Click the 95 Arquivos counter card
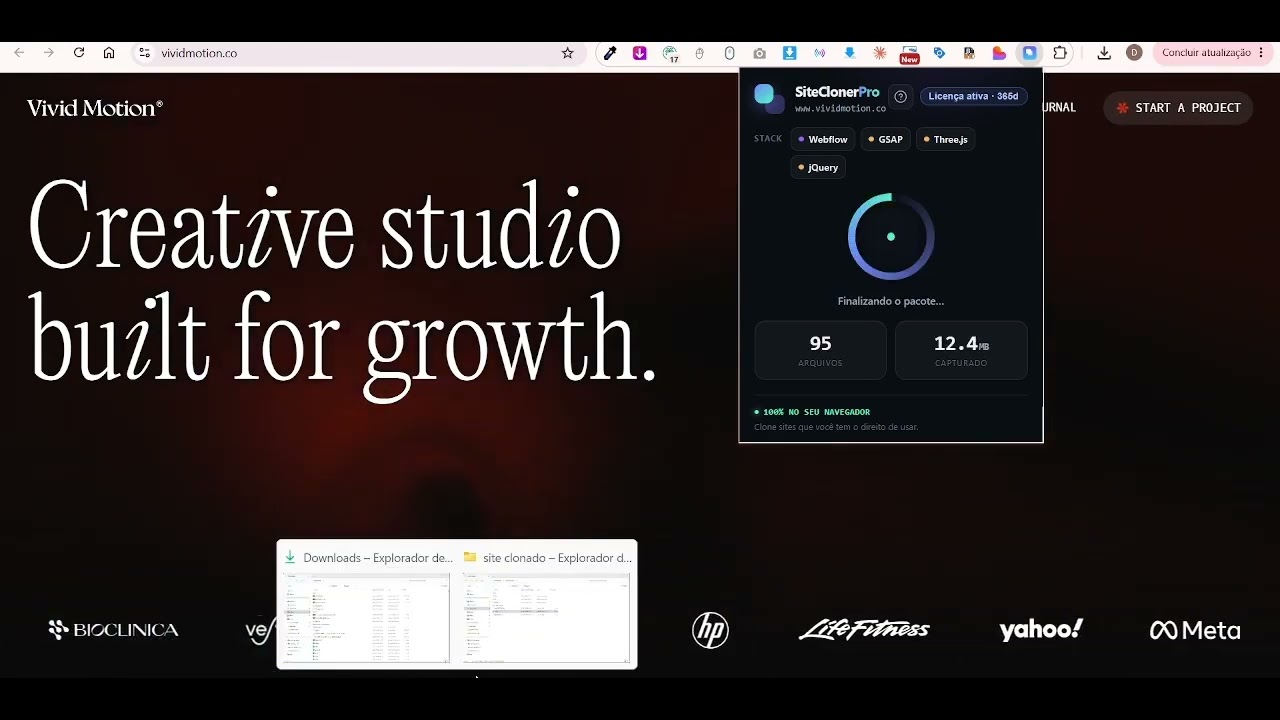 click(x=820, y=350)
